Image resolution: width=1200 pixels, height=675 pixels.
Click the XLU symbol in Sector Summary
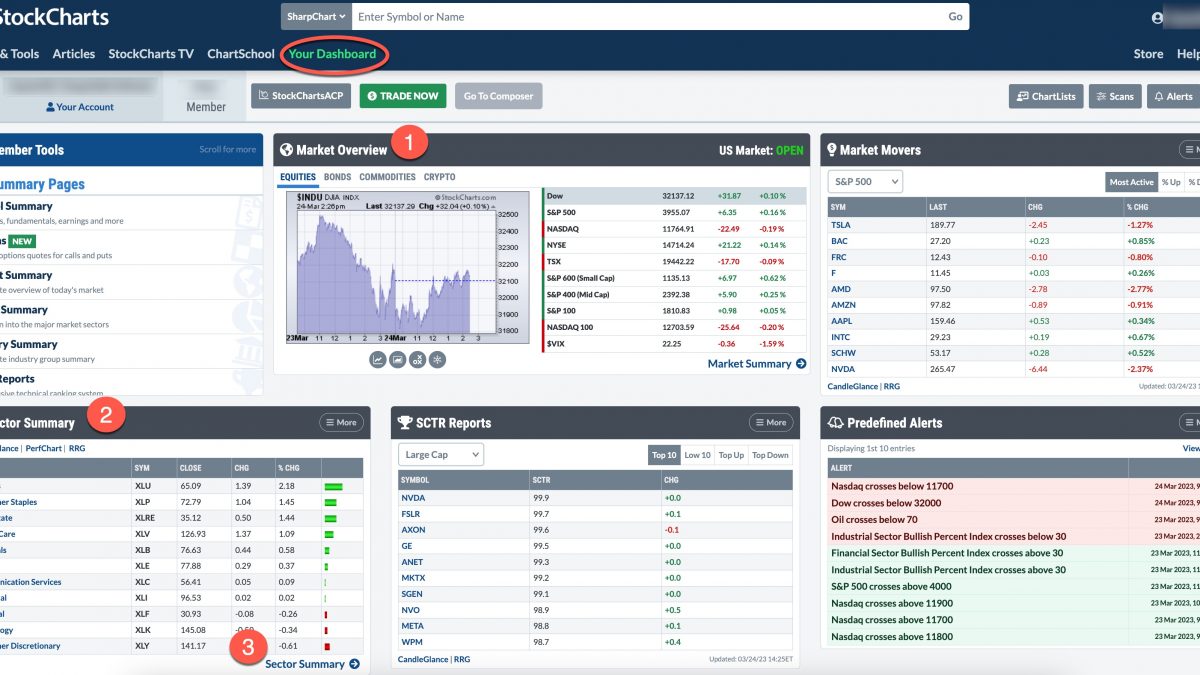pos(144,485)
